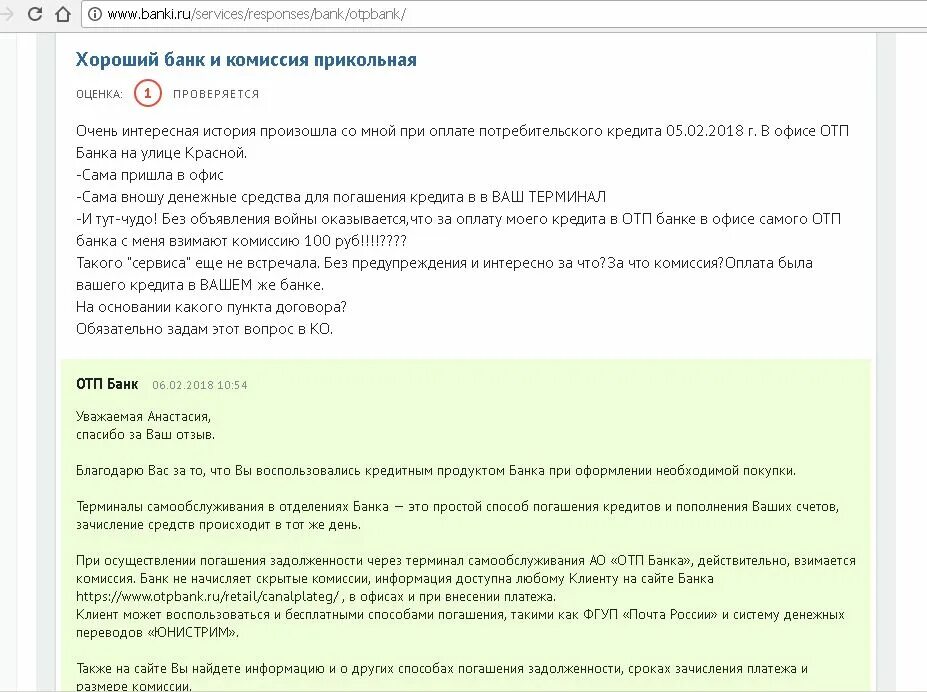
Task: Click the reply timestamp 06.02.2018 10:54
Action: coord(200,385)
